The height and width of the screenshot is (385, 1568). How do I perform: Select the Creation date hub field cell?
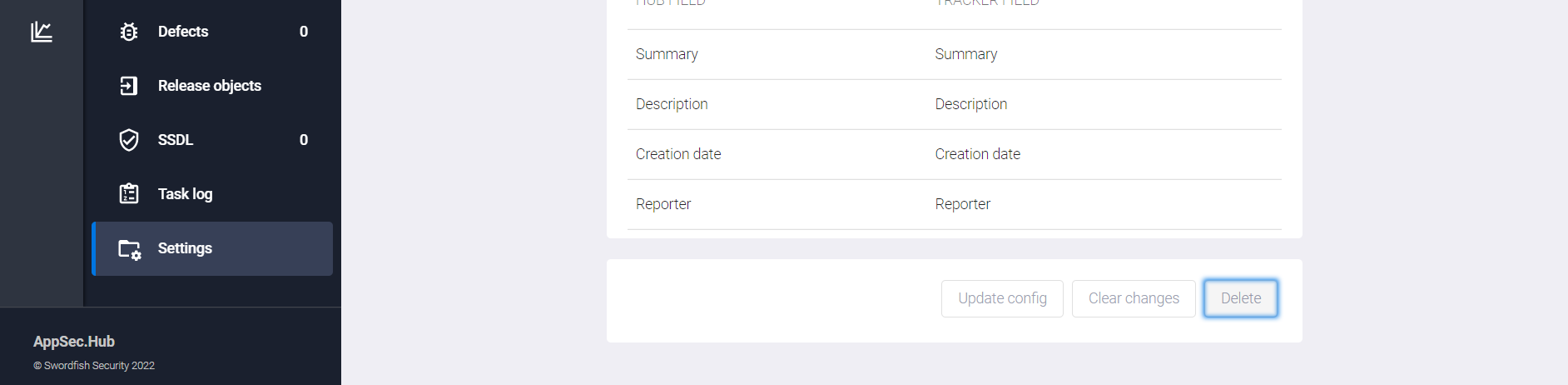678,154
